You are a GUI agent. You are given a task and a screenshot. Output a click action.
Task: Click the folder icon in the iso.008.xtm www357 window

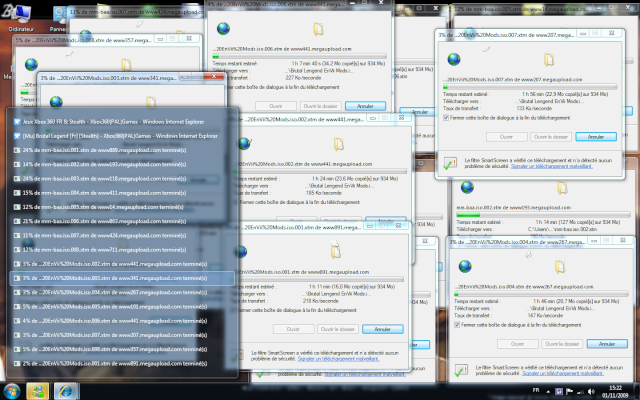[127, 64]
